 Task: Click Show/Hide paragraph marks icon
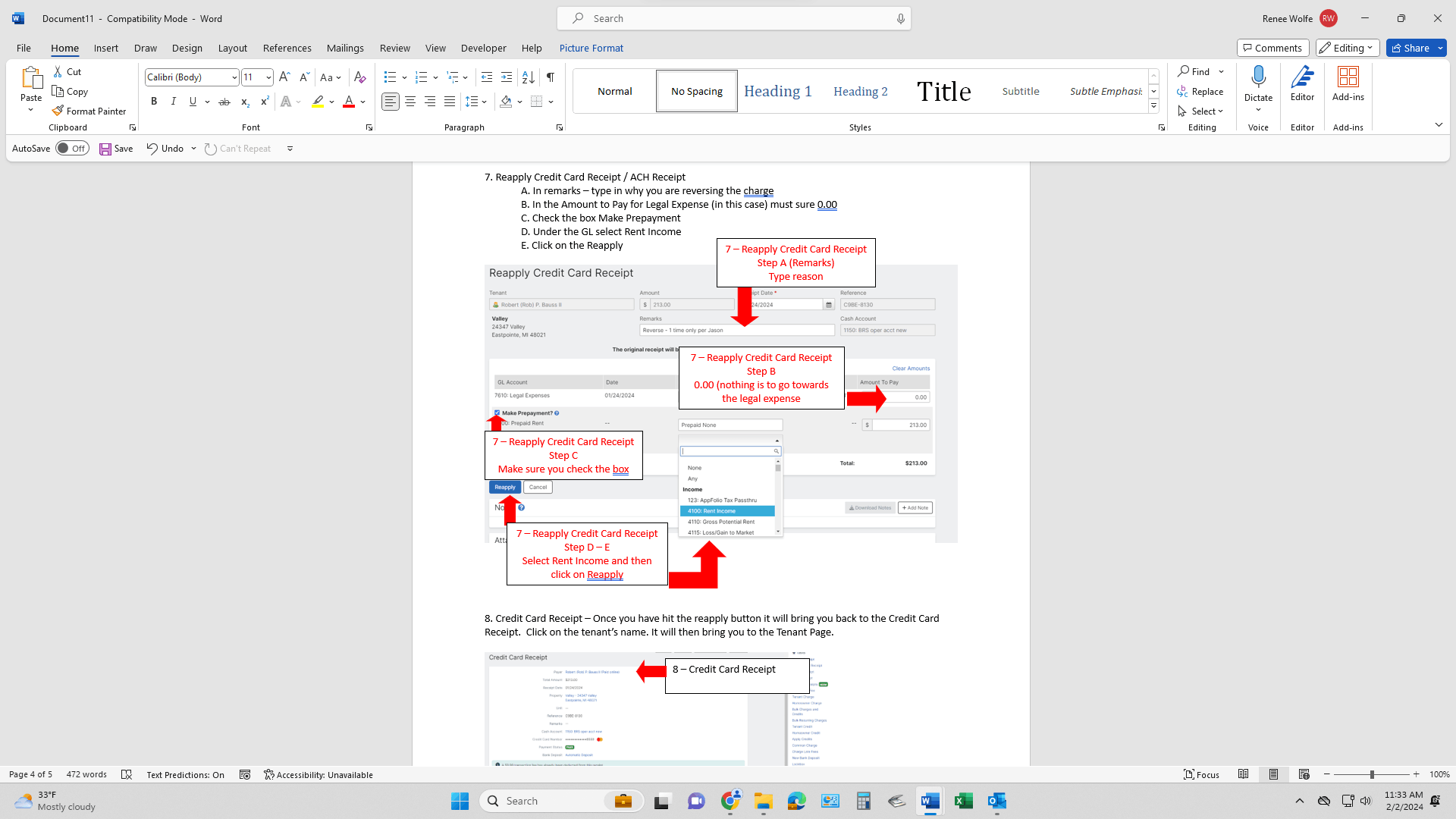pos(551,77)
